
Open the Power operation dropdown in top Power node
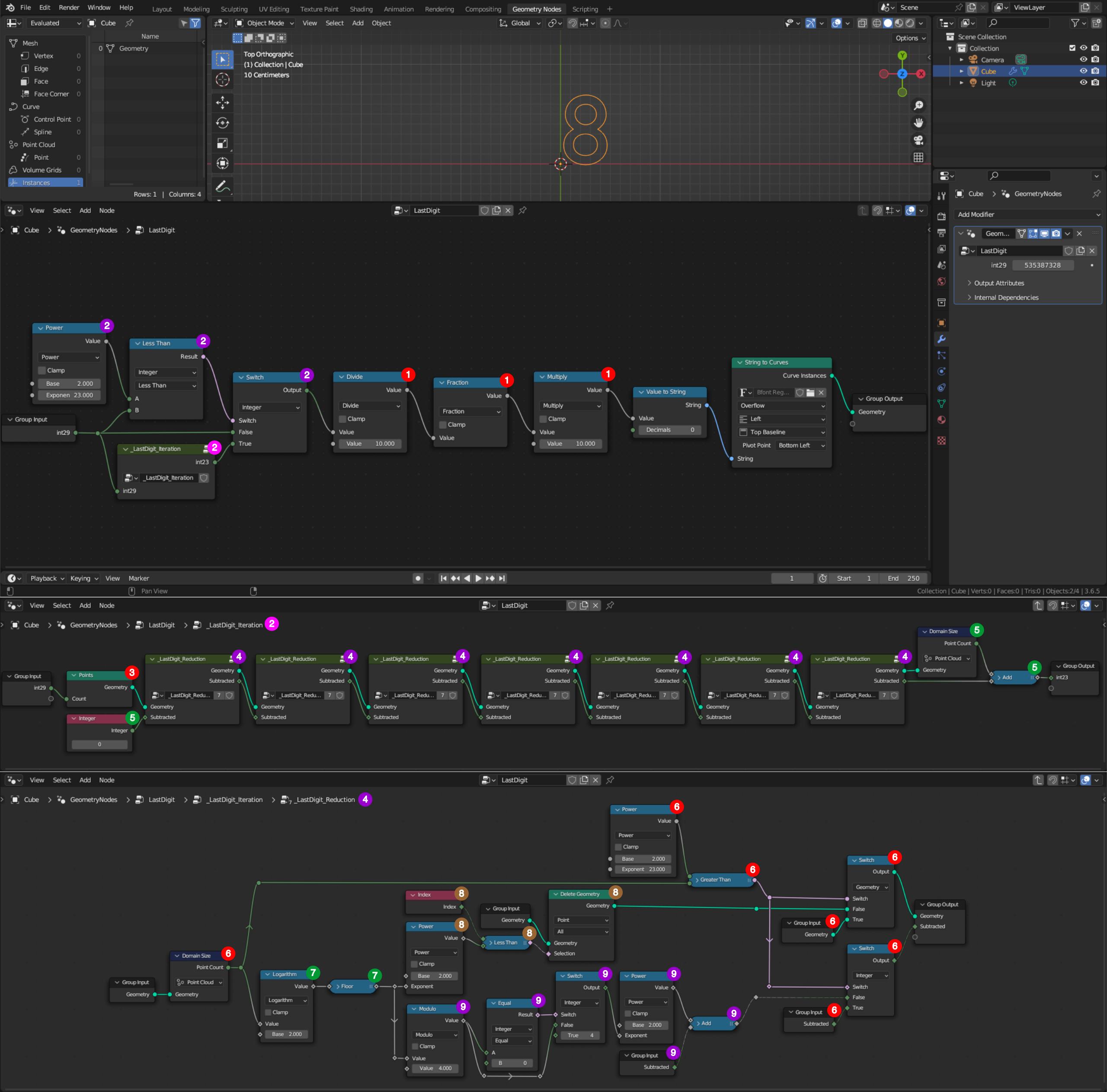click(69, 357)
